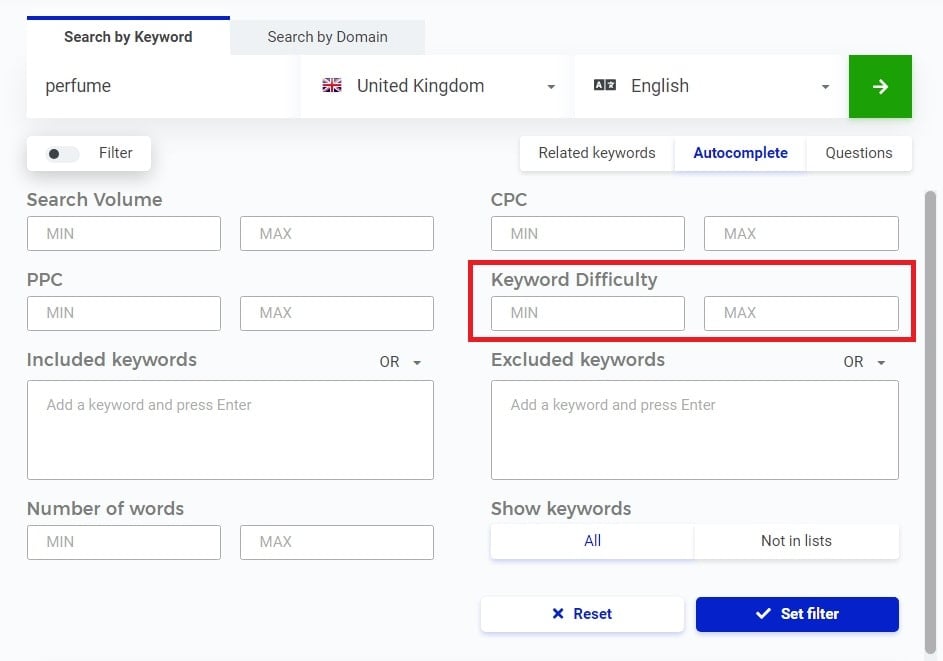Viewport: 943px width, 661px height.
Task: Click the green arrow search icon
Action: tap(880, 86)
